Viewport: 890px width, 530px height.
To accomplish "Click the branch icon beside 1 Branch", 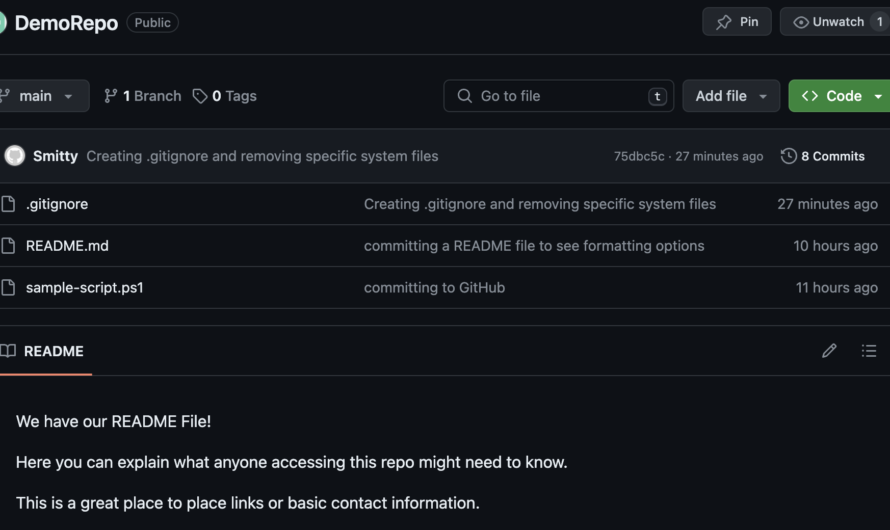I will (x=111, y=96).
